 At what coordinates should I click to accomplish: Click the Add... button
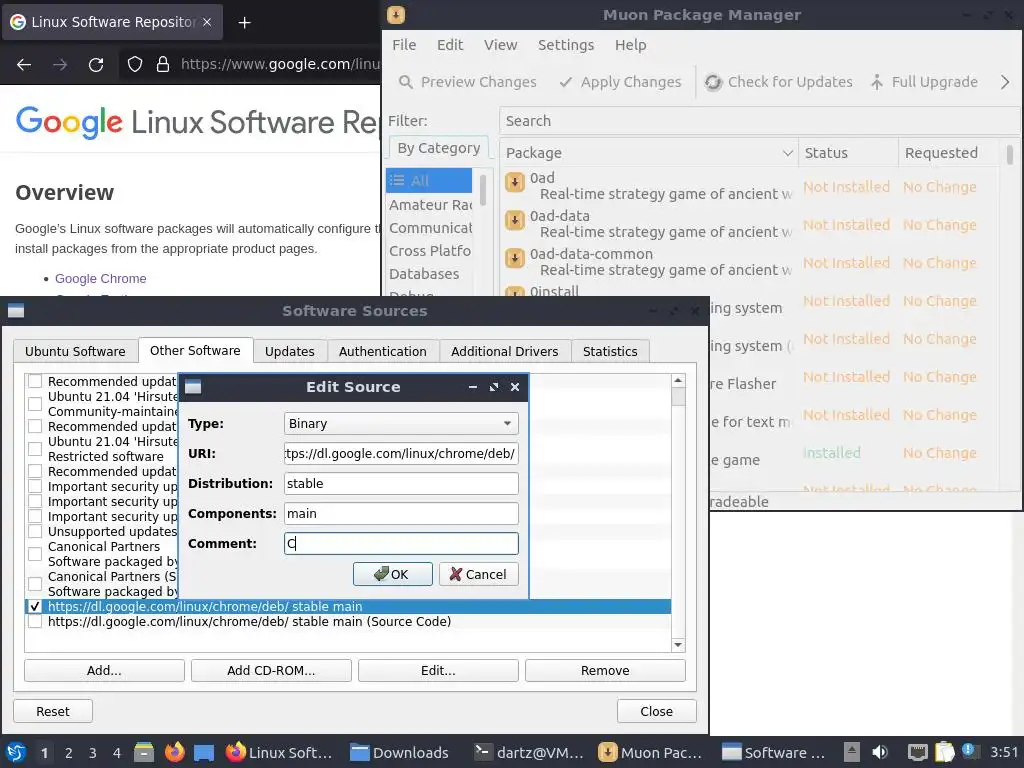point(104,671)
